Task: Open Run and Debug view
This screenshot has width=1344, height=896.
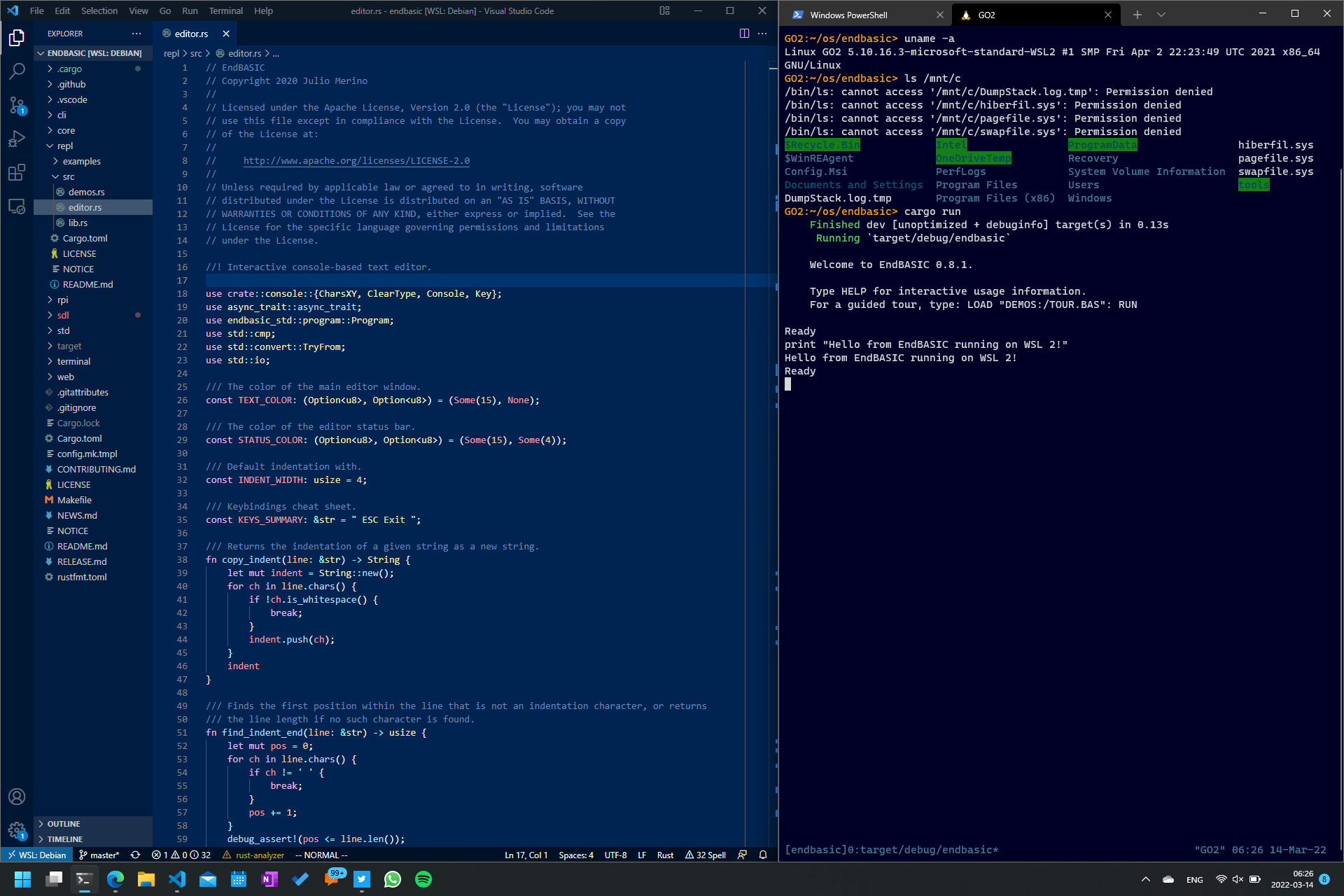Action: point(17,139)
